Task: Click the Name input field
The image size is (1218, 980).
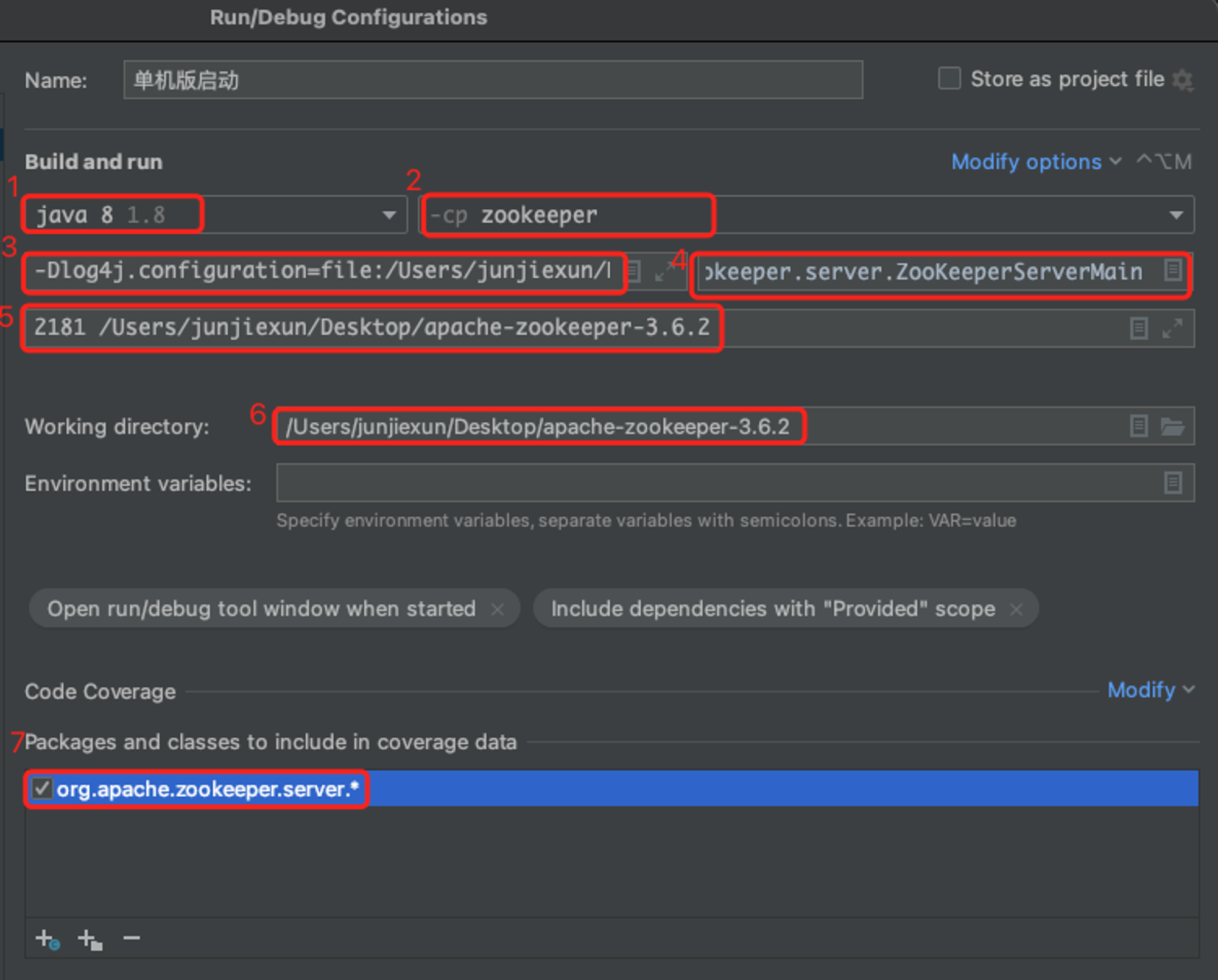Action: [493, 80]
